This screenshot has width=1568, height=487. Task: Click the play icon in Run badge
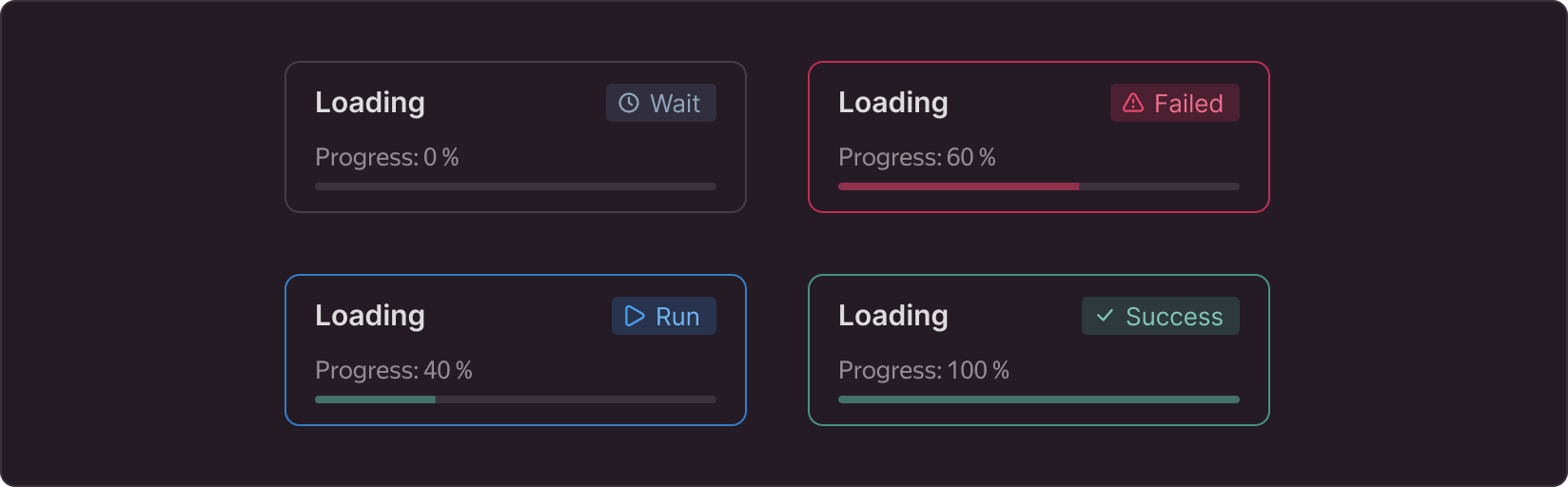(635, 316)
